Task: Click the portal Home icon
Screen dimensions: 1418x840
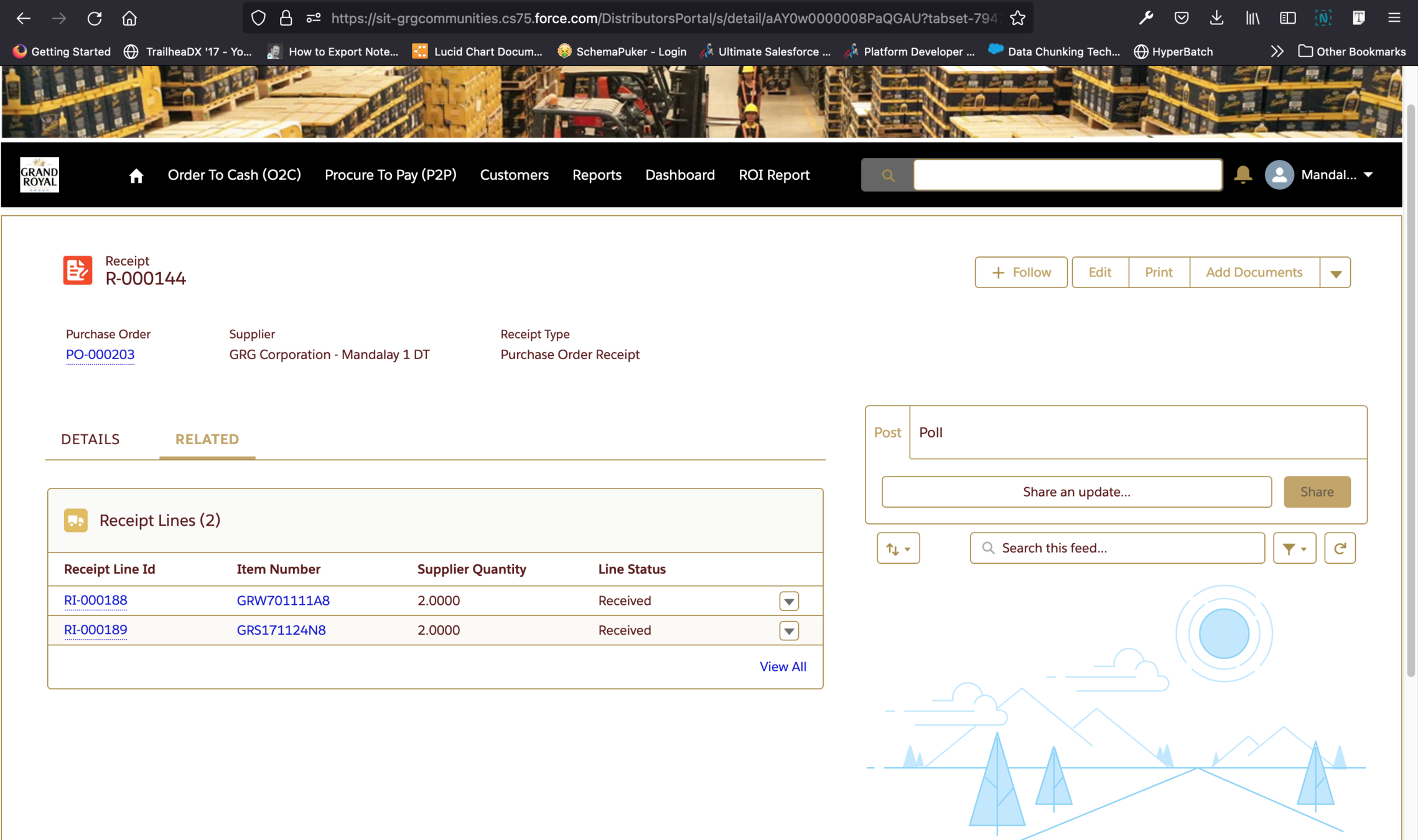Action: (x=136, y=175)
